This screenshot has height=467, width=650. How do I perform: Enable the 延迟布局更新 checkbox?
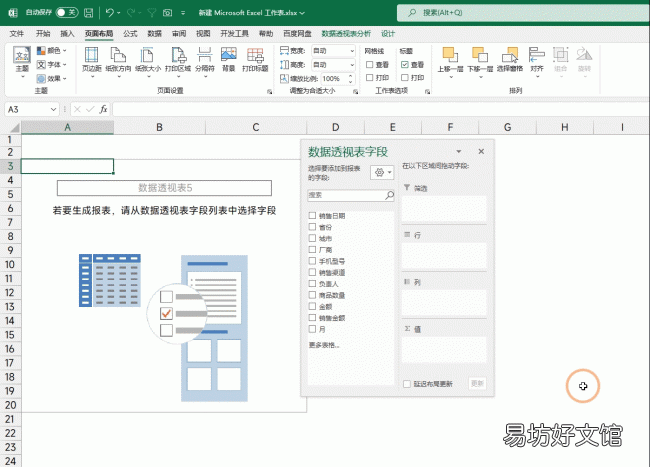(x=407, y=384)
